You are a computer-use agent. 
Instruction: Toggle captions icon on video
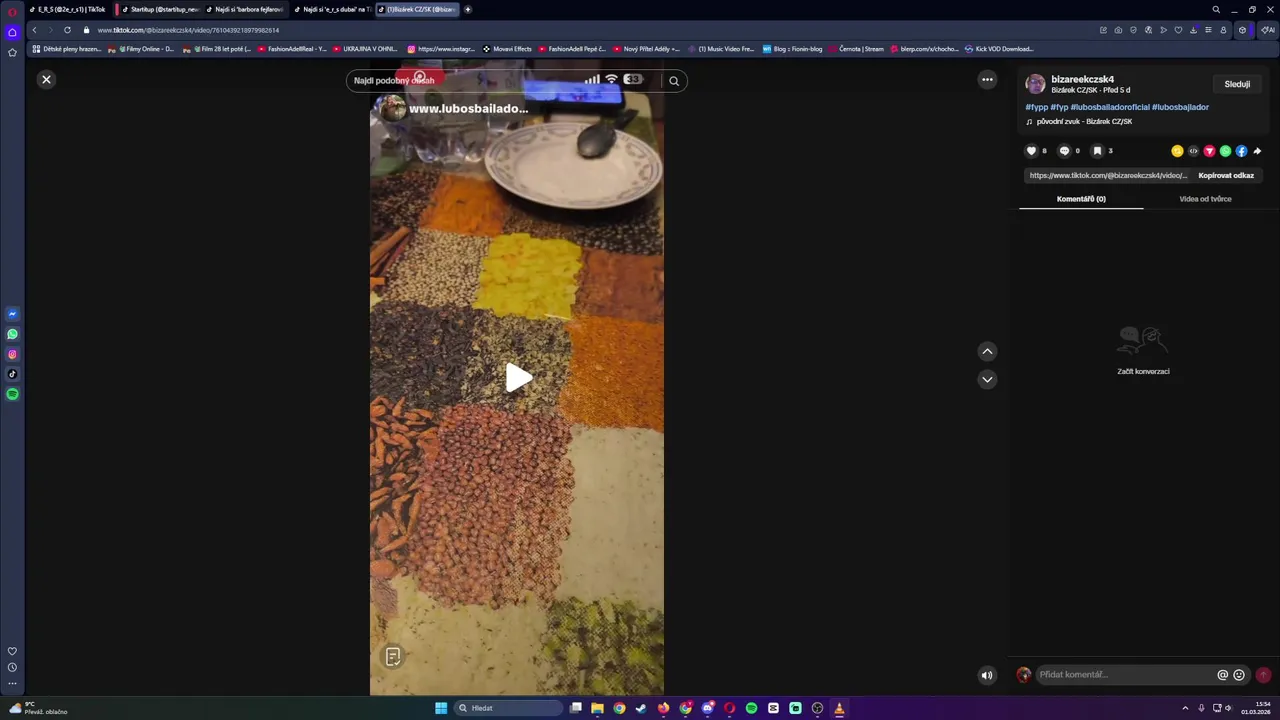pos(393,657)
